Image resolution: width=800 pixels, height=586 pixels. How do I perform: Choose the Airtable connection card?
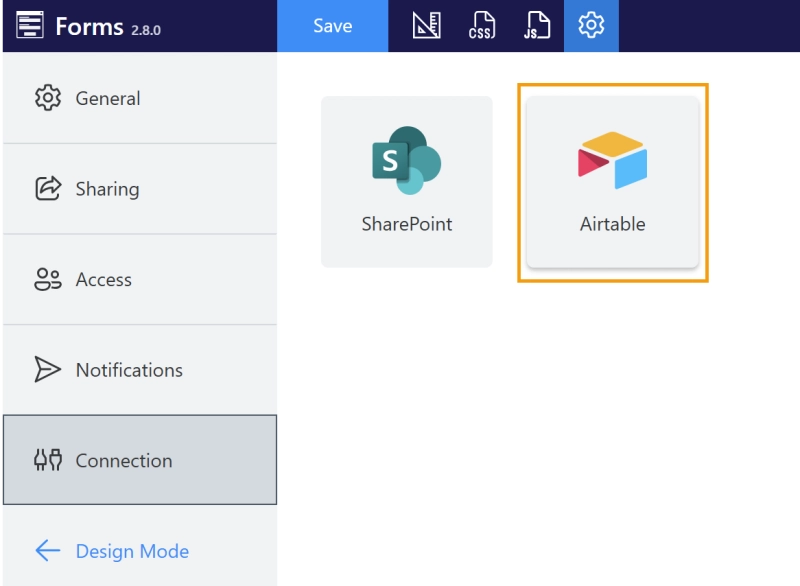pos(612,182)
